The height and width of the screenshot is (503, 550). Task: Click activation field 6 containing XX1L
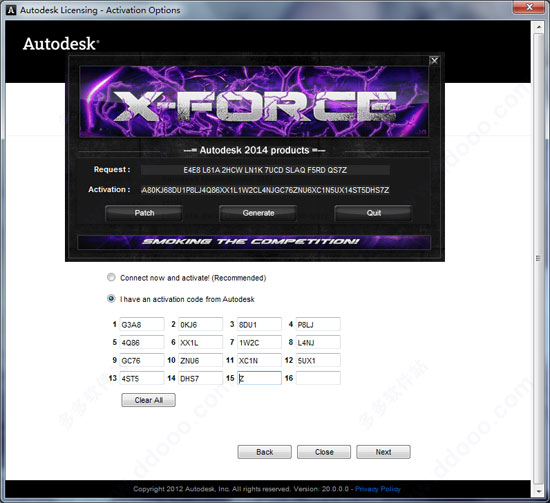pos(200,342)
